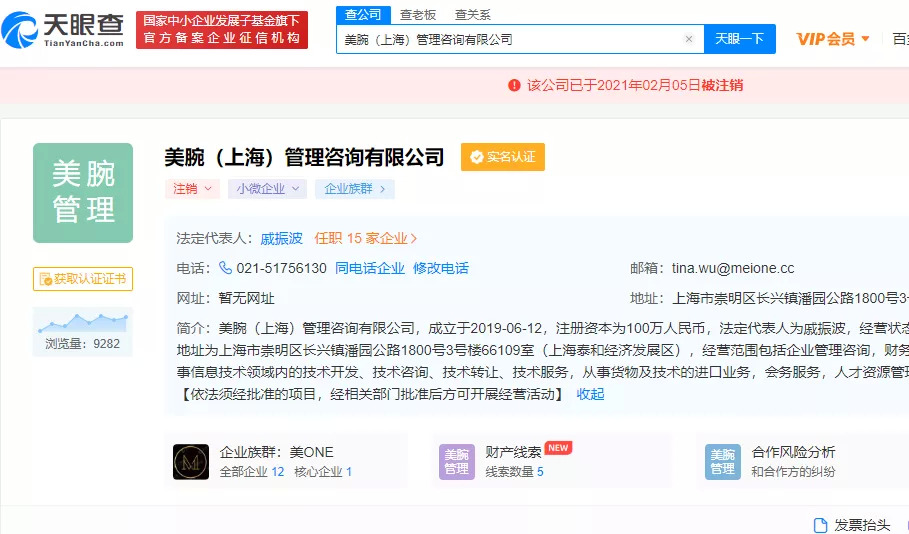Image resolution: width=909 pixels, height=534 pixels.
Task: Click the 发票抬头 document icon
Action: (x=820, y=525)
